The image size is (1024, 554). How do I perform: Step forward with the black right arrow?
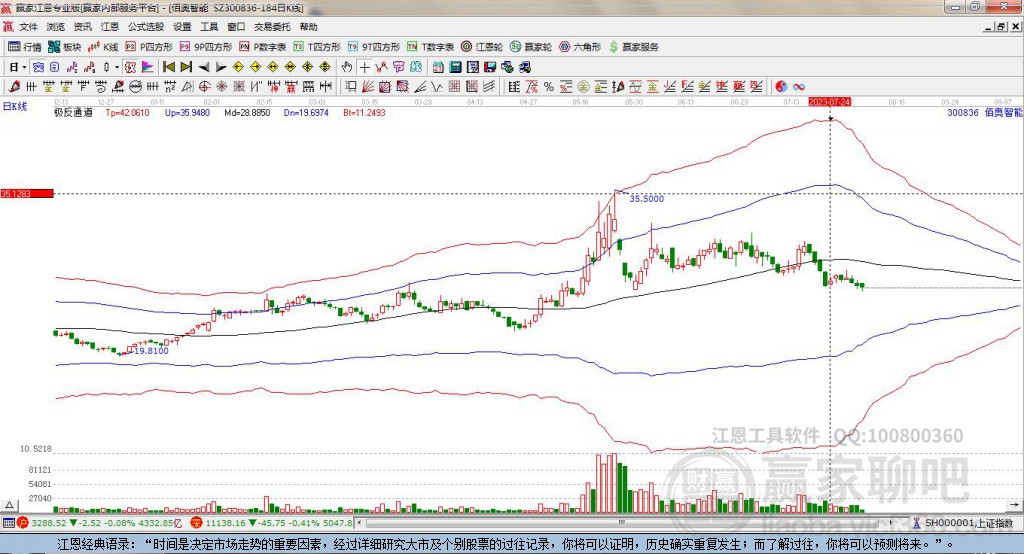221,67
